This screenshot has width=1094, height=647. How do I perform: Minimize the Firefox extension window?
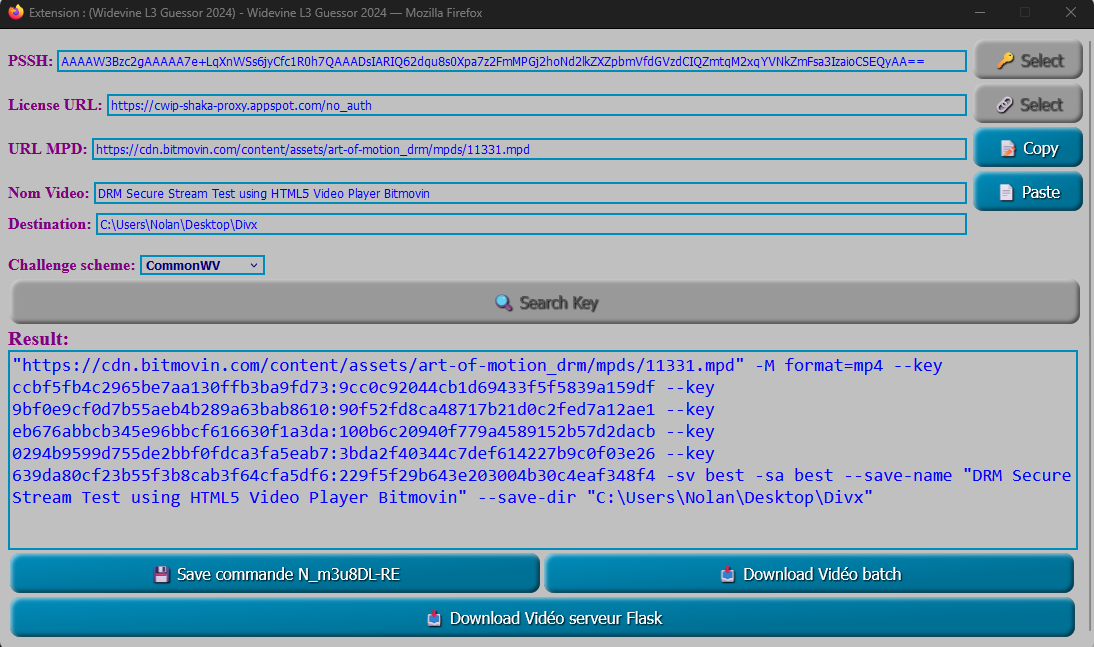point(980,13)
